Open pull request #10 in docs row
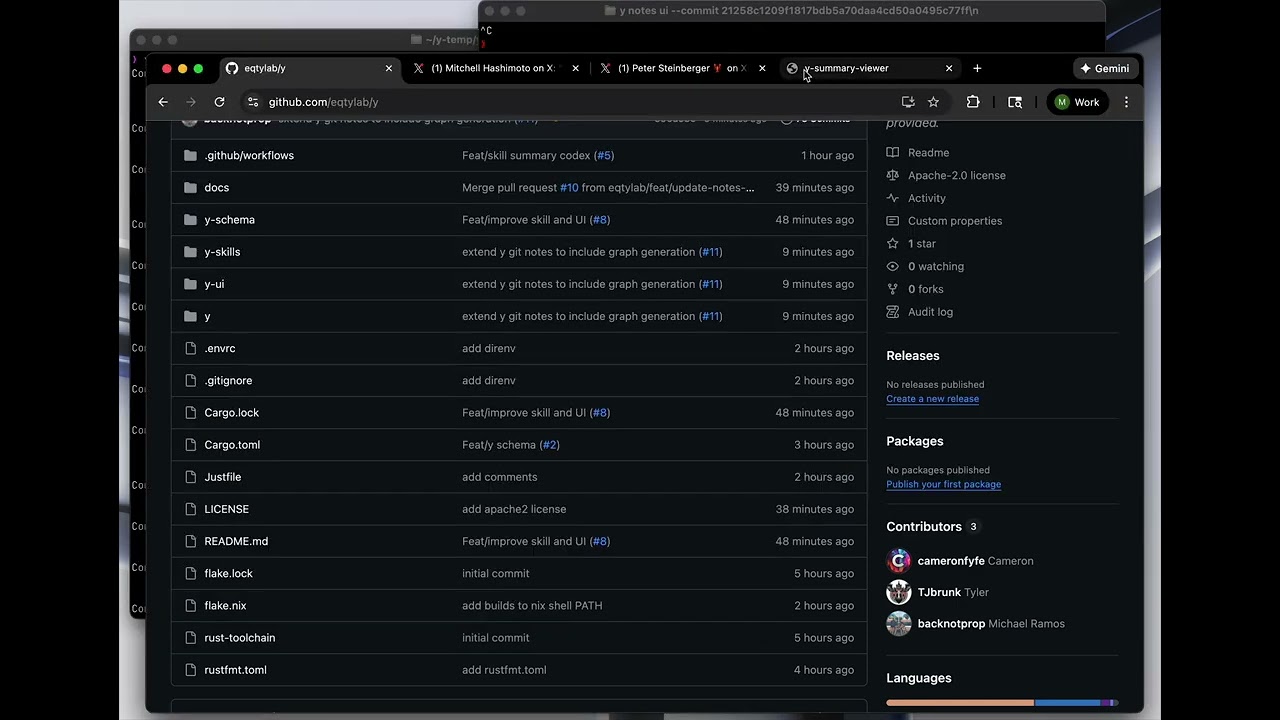This screenshot has width=1280, height=720. point(569,187)
